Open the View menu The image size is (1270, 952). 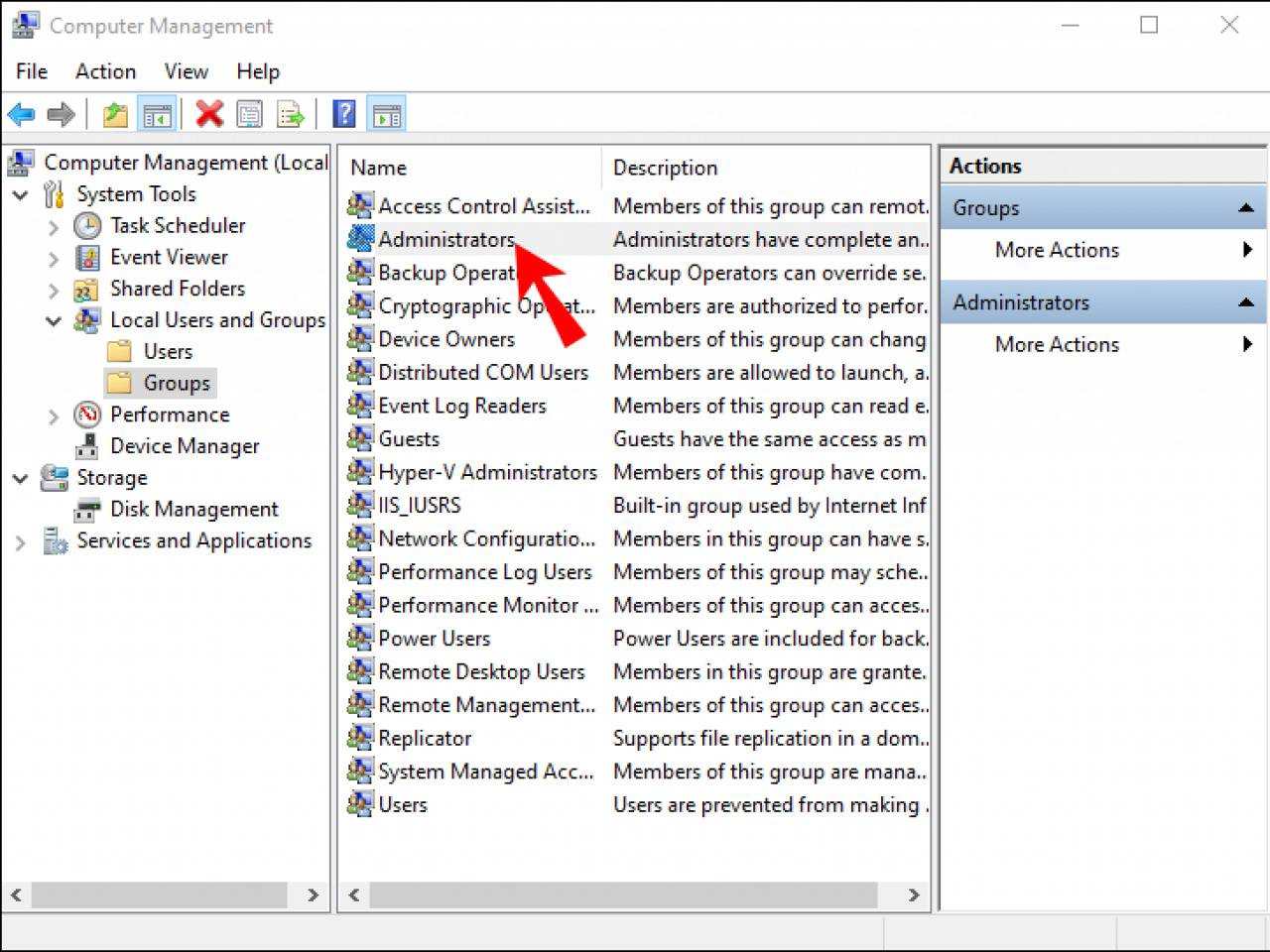click(187, 71)
